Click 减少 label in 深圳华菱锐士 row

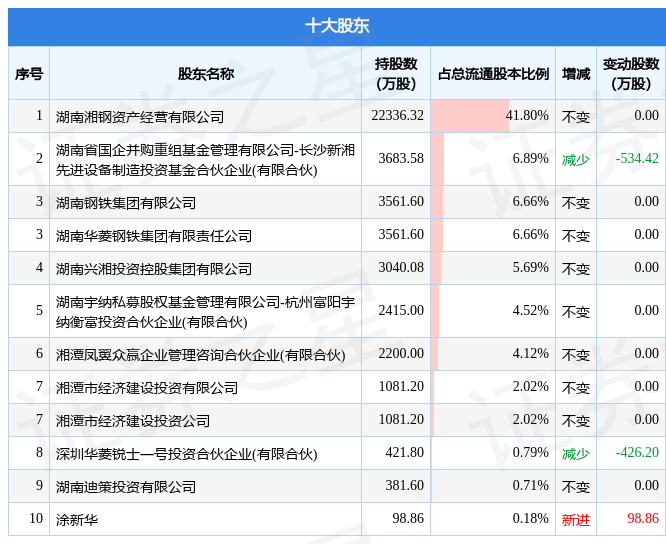[576, 454]
